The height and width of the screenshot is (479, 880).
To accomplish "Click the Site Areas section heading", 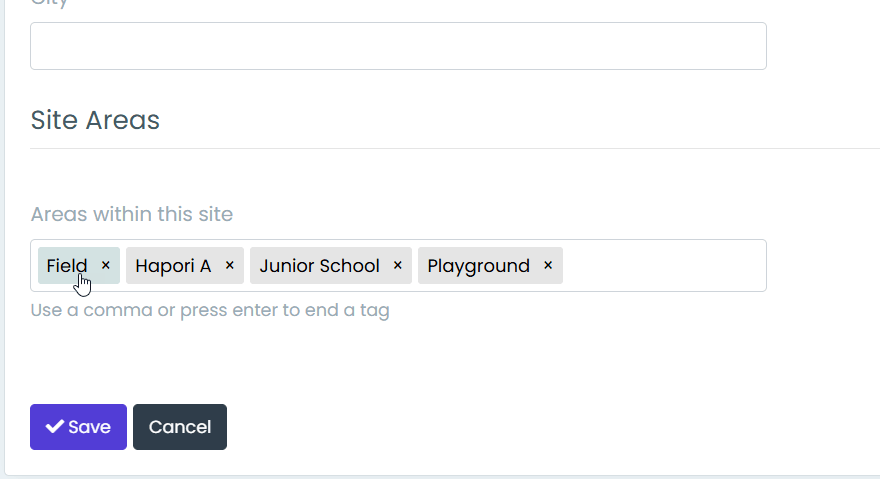I will pyautogui.click(x=95, y=120).
